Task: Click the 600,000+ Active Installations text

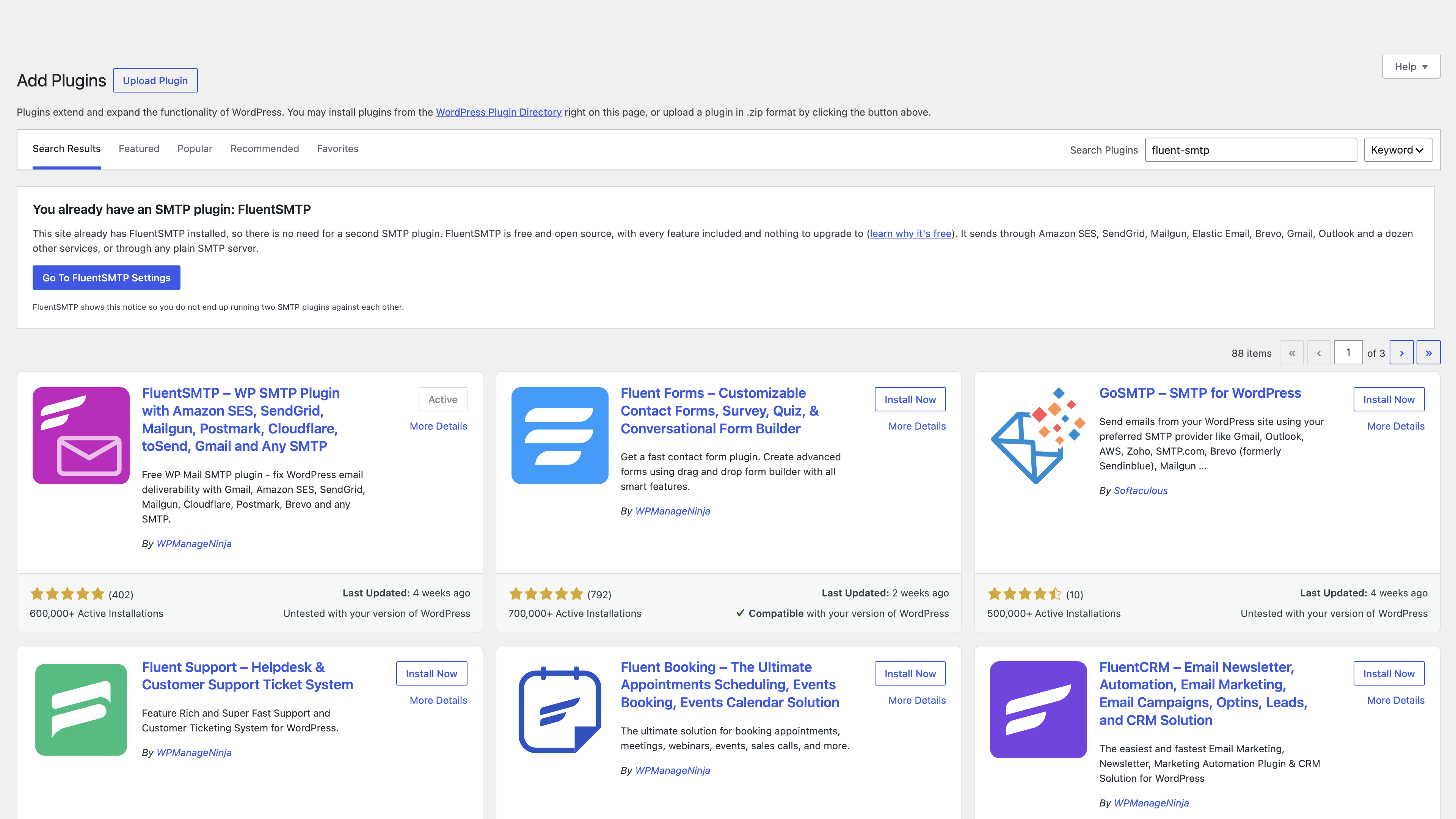Action: 96,613
